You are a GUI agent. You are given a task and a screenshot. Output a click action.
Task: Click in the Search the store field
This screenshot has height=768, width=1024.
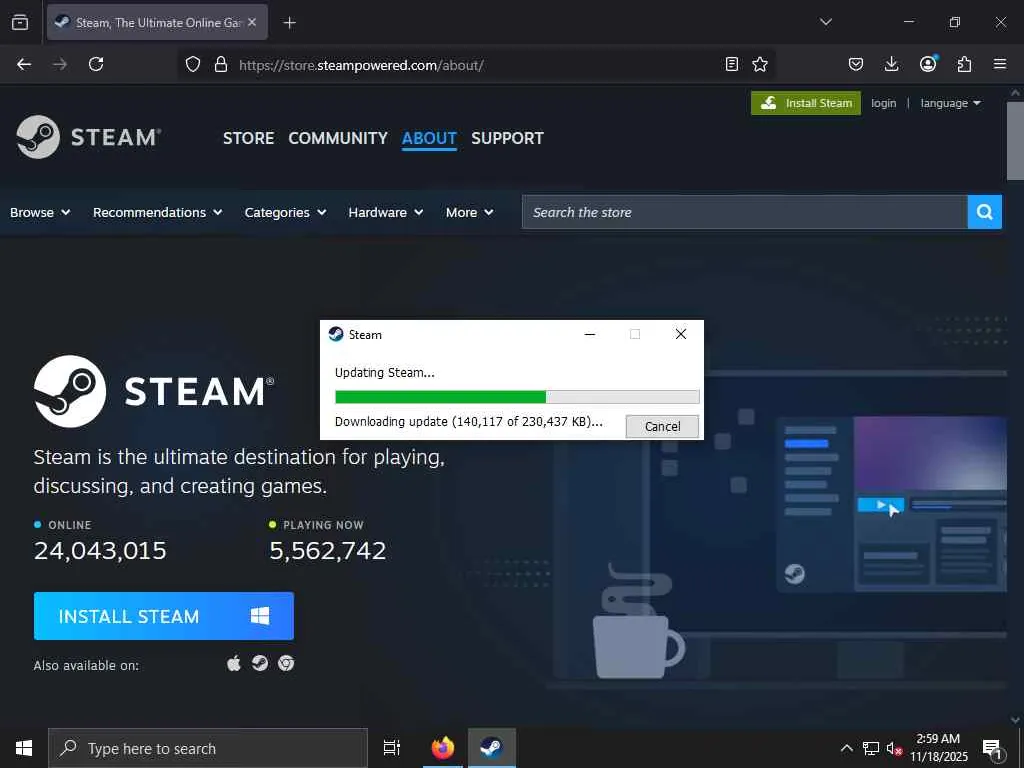(744, 212)
